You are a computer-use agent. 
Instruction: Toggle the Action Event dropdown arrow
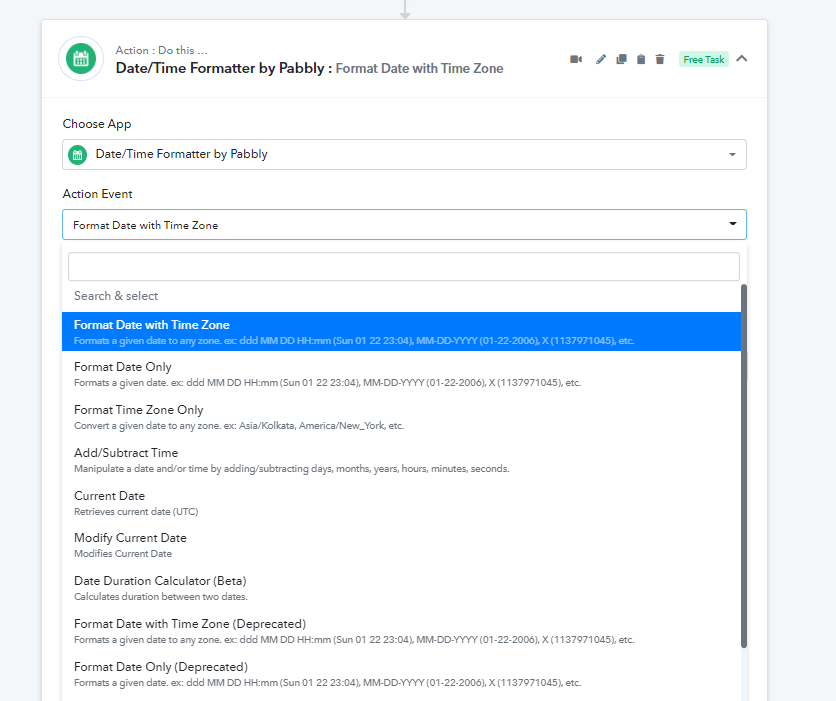point(733,224)
